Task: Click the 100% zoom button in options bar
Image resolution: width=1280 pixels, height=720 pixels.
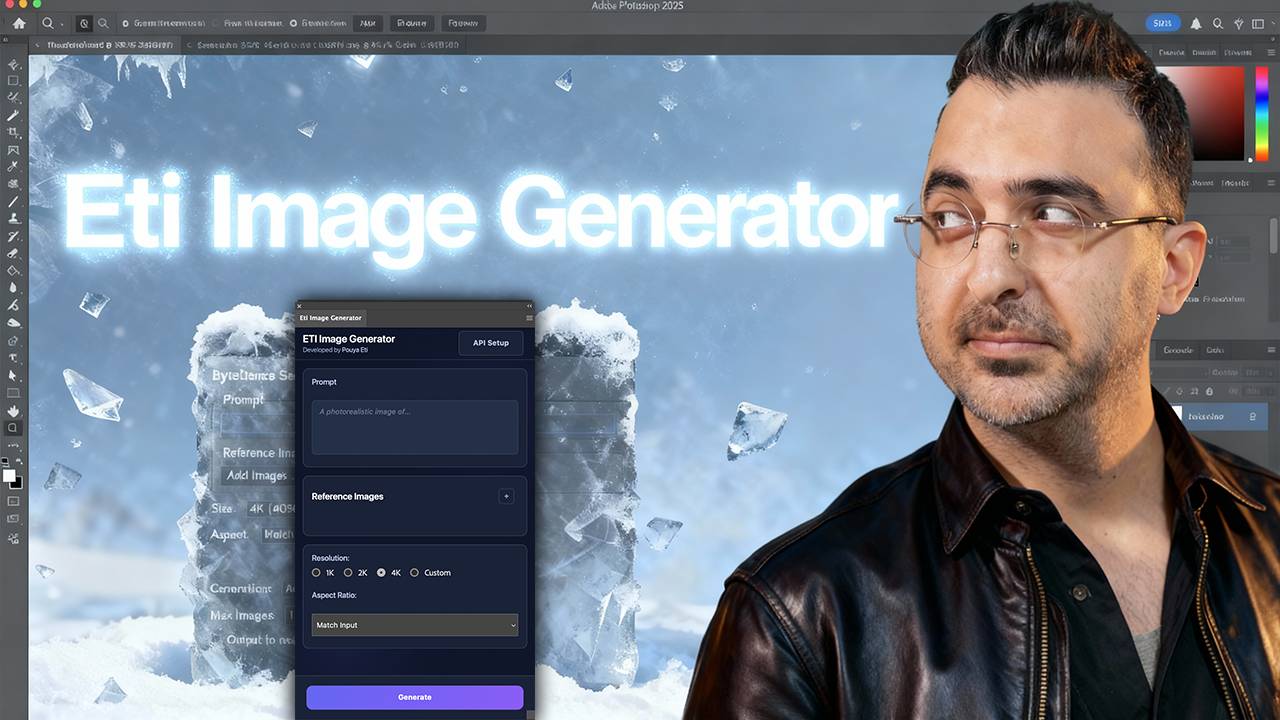Action: [x=367, y=23]
